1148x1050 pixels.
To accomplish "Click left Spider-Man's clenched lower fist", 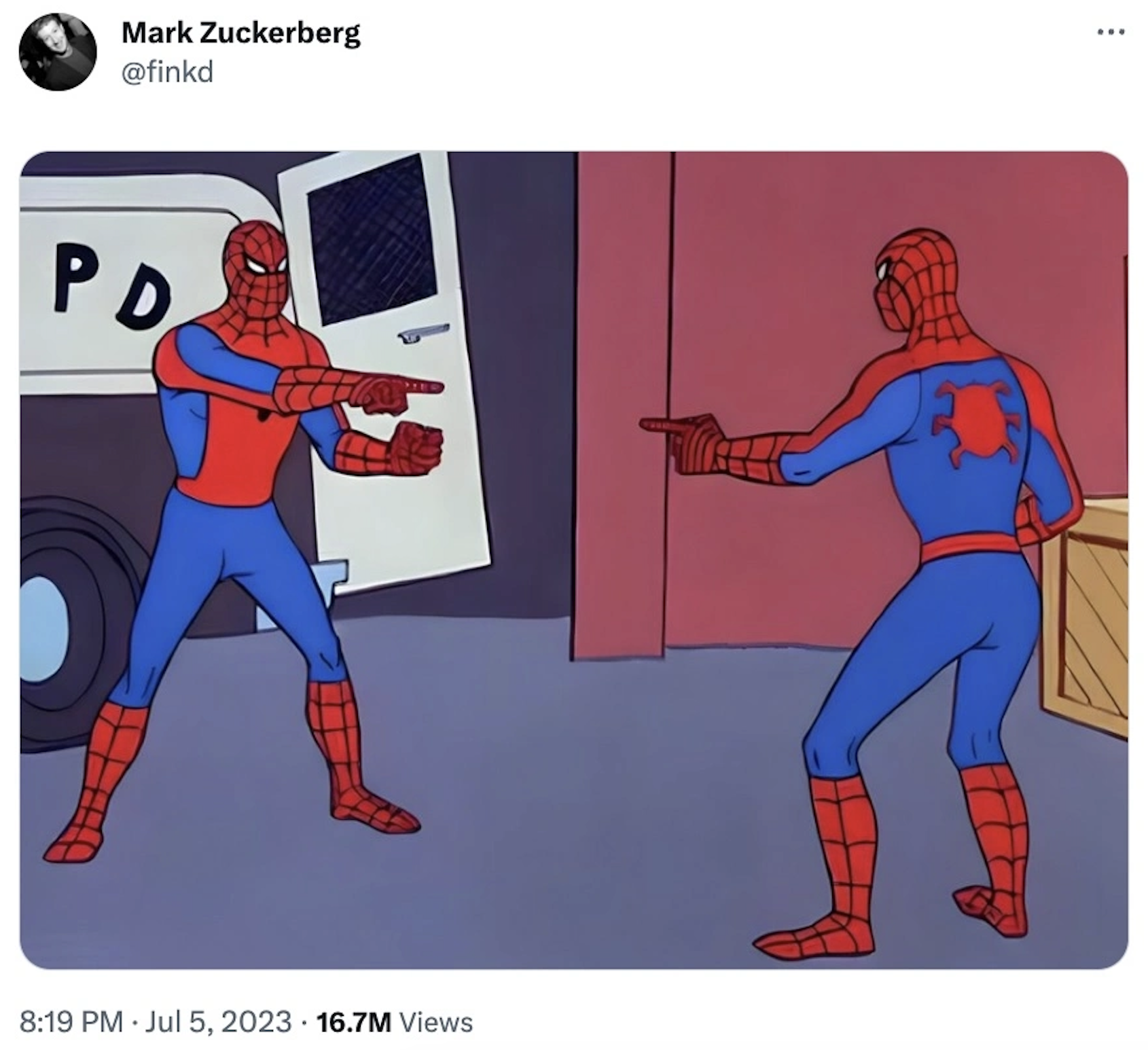I will pyautogui.click(x=416, y=447).
